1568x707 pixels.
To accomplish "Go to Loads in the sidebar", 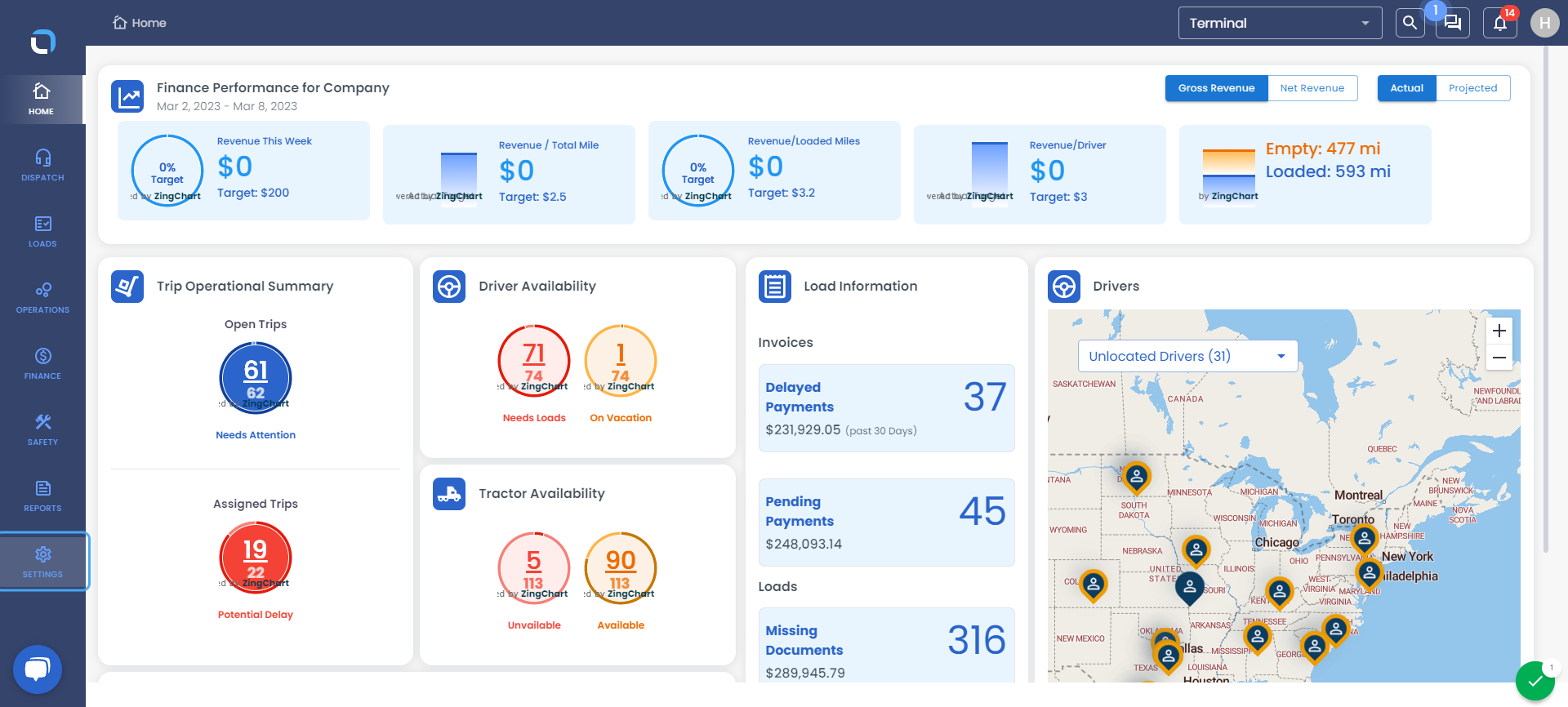I will [42, 231].
